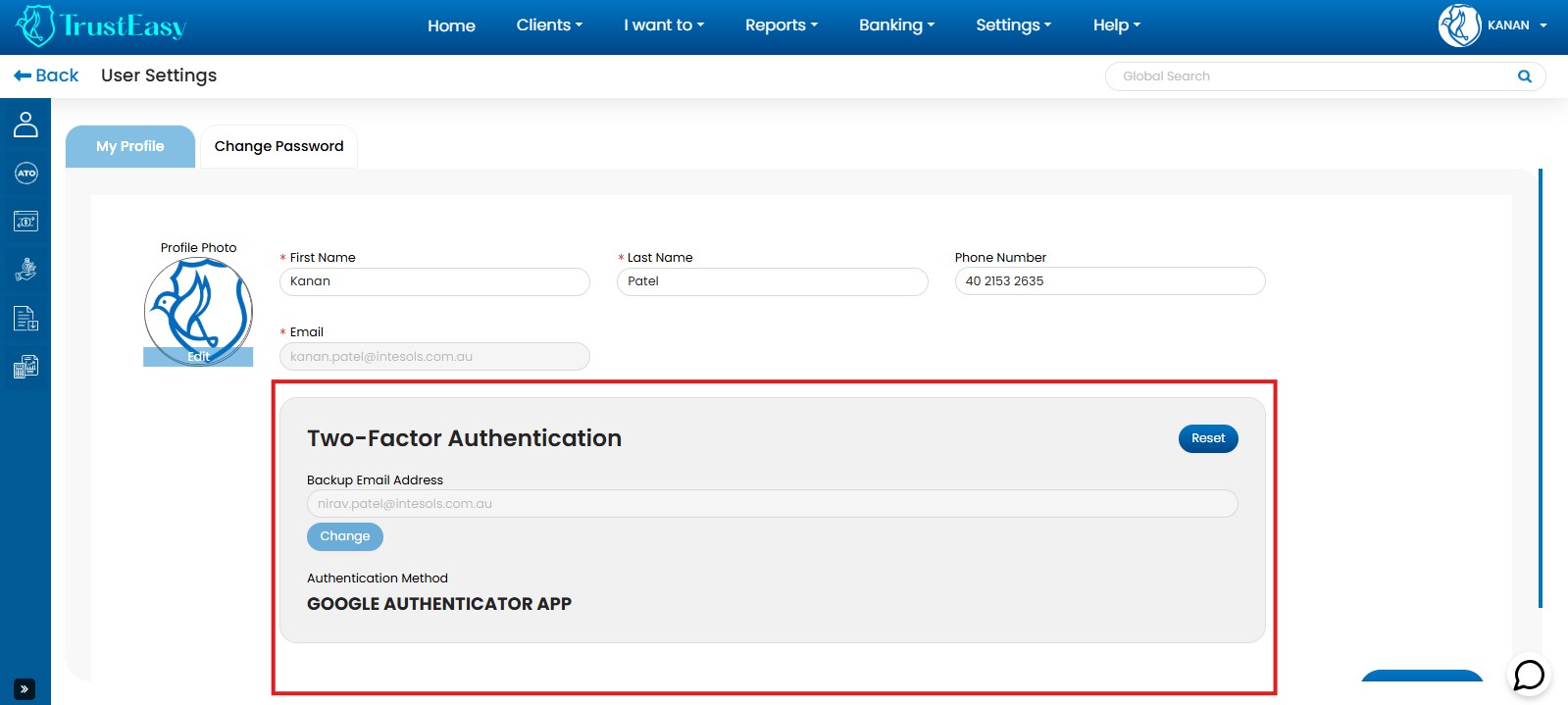This screenshot has width=1568, height=705.
Task: Click the ATO icon in sidebar
Action: [x=25, y=174]
